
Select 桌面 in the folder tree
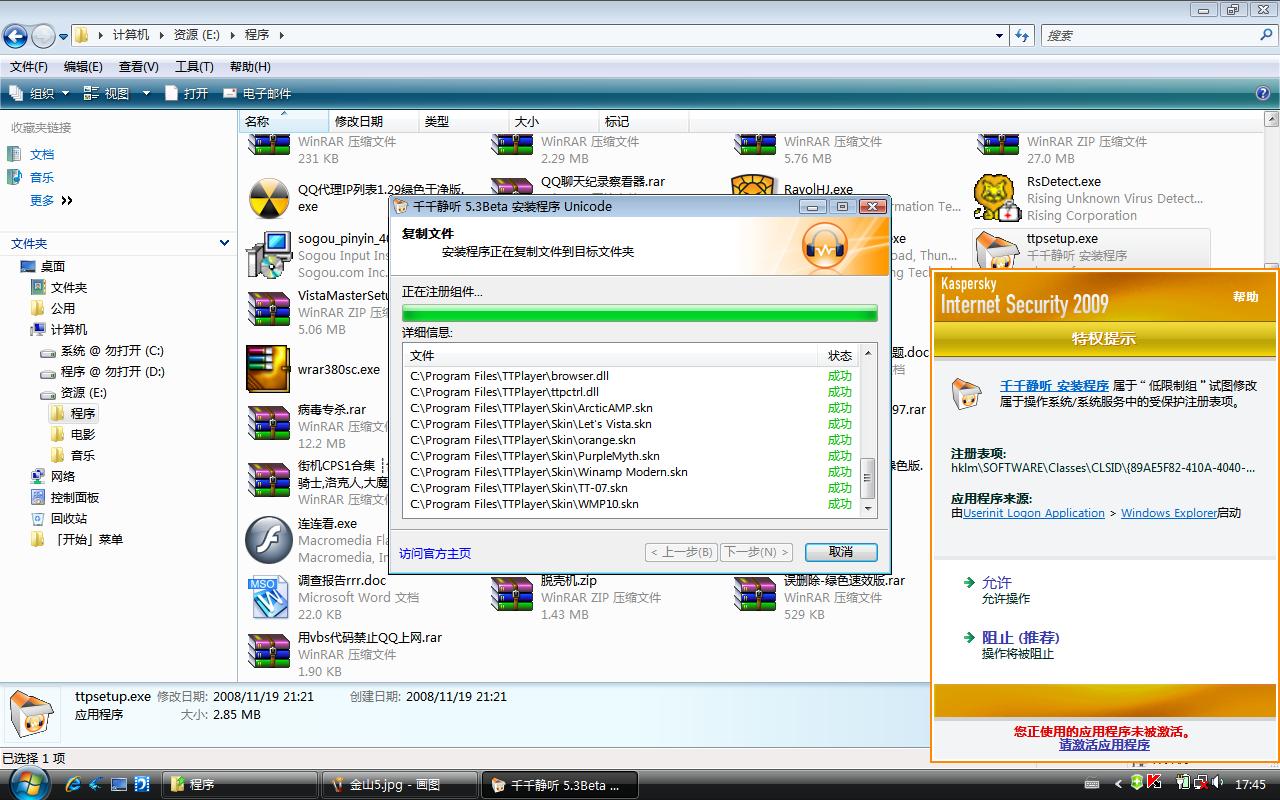pos(53,266)
